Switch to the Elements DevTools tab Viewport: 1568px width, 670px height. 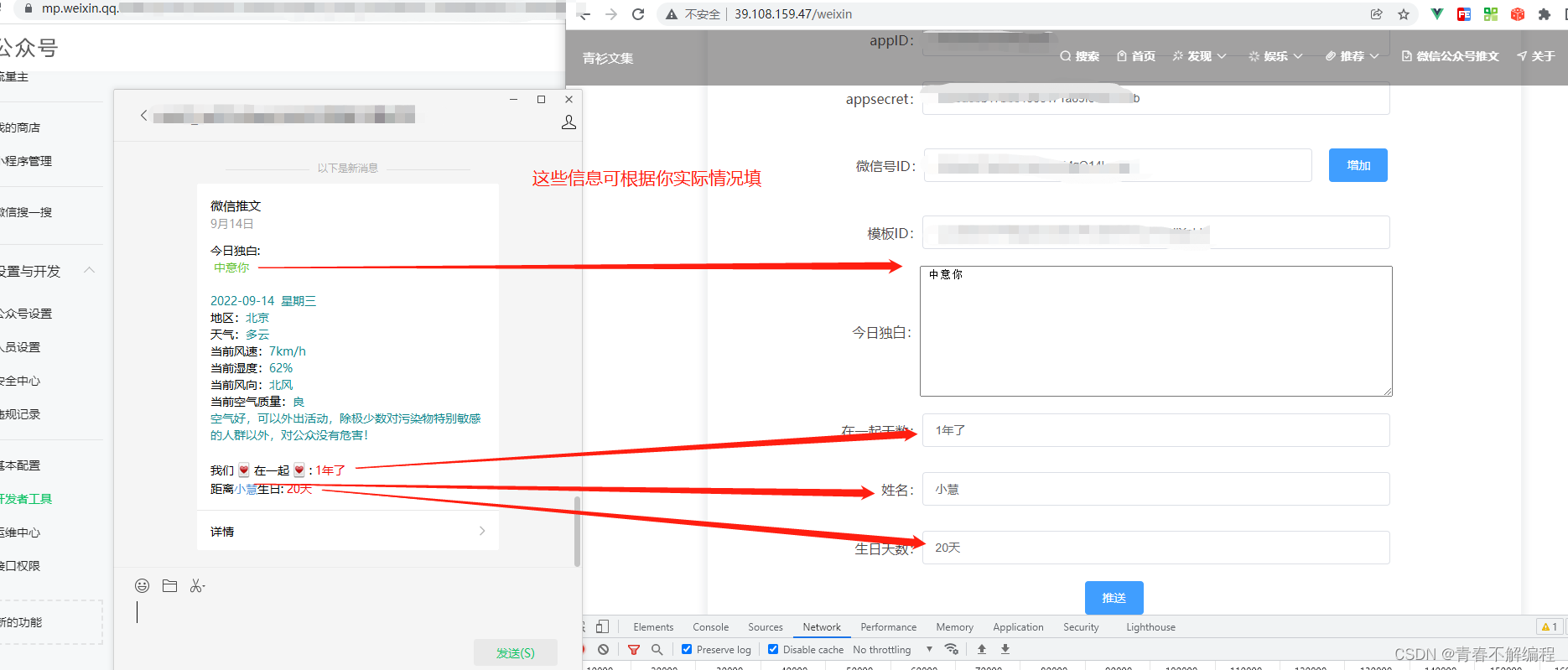653,626
